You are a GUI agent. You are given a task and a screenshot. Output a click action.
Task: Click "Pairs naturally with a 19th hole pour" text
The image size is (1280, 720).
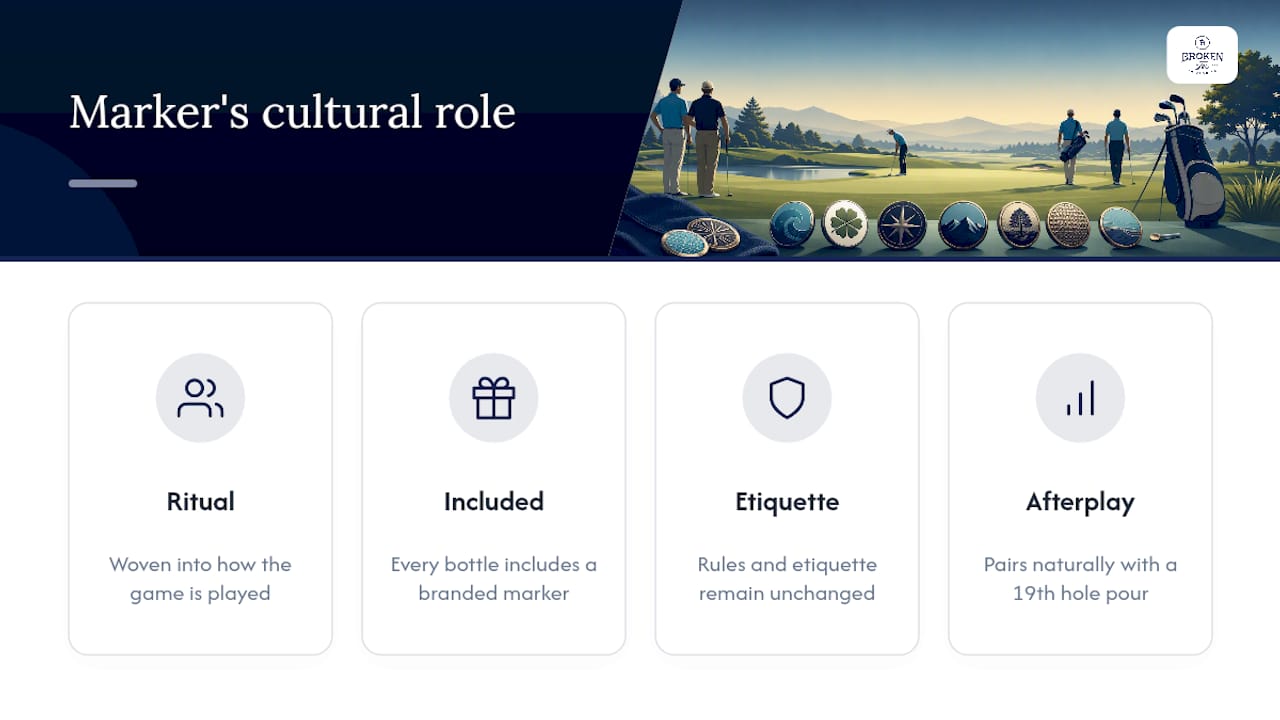coord(1080,579)
